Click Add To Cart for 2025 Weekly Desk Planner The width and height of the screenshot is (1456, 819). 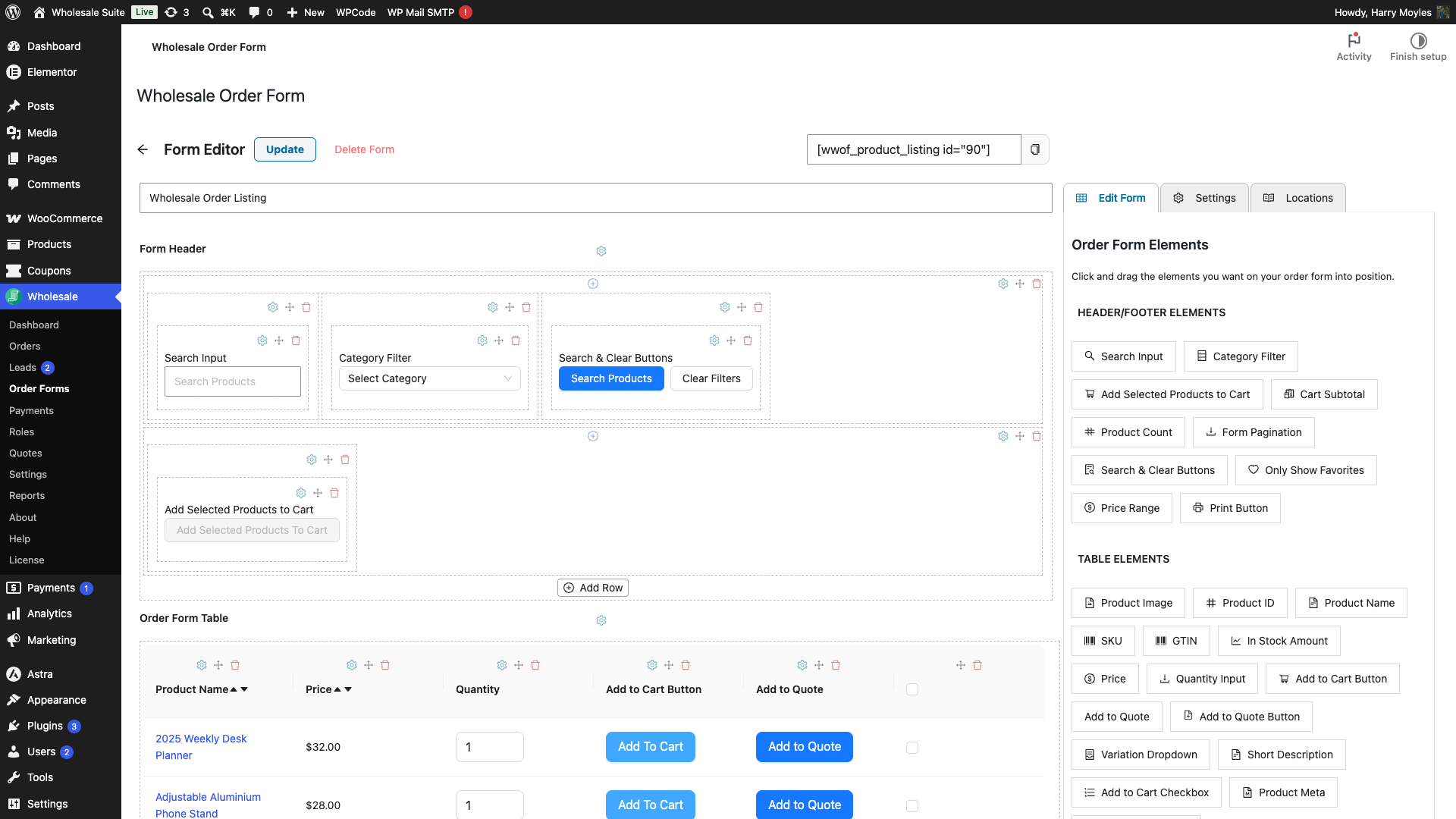click(651, 747)
